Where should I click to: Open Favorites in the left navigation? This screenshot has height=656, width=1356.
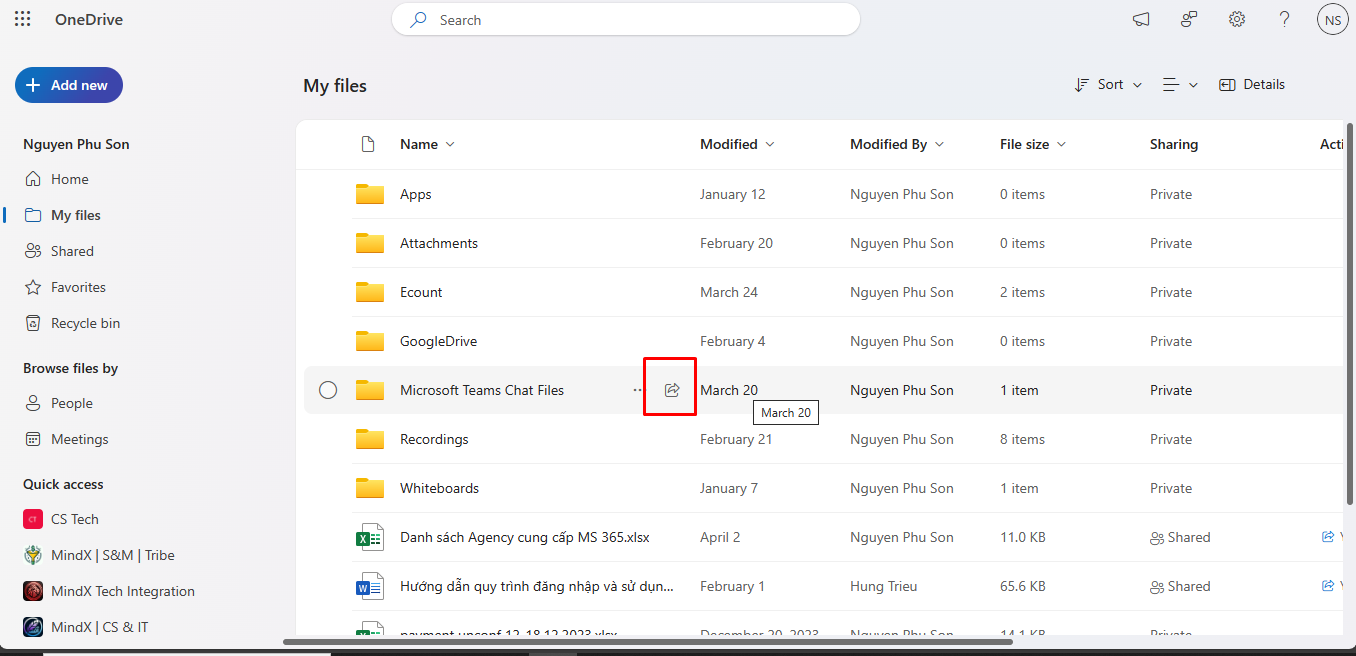[78, 287]
